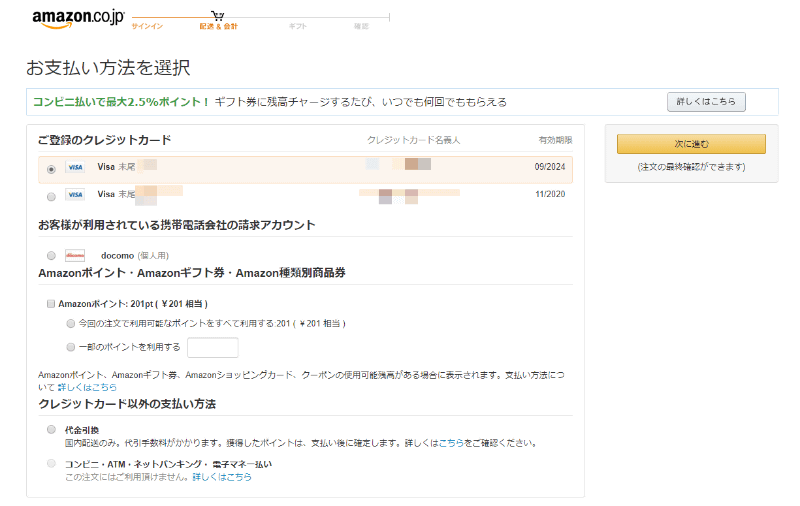
Task: Click the 確認 progress step
Action: coord(361,27)
